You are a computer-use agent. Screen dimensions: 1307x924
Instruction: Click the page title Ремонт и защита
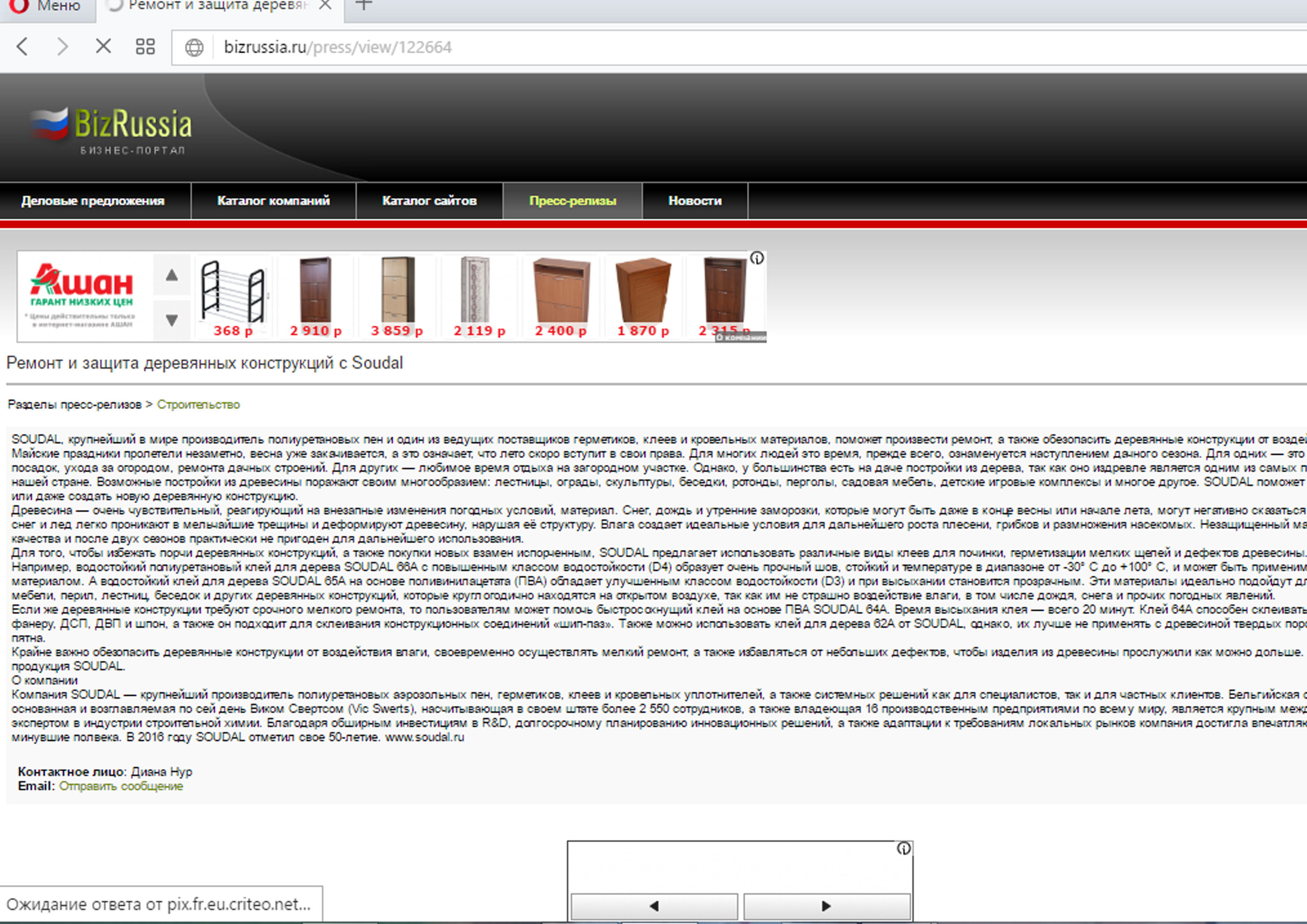[205, 363]
